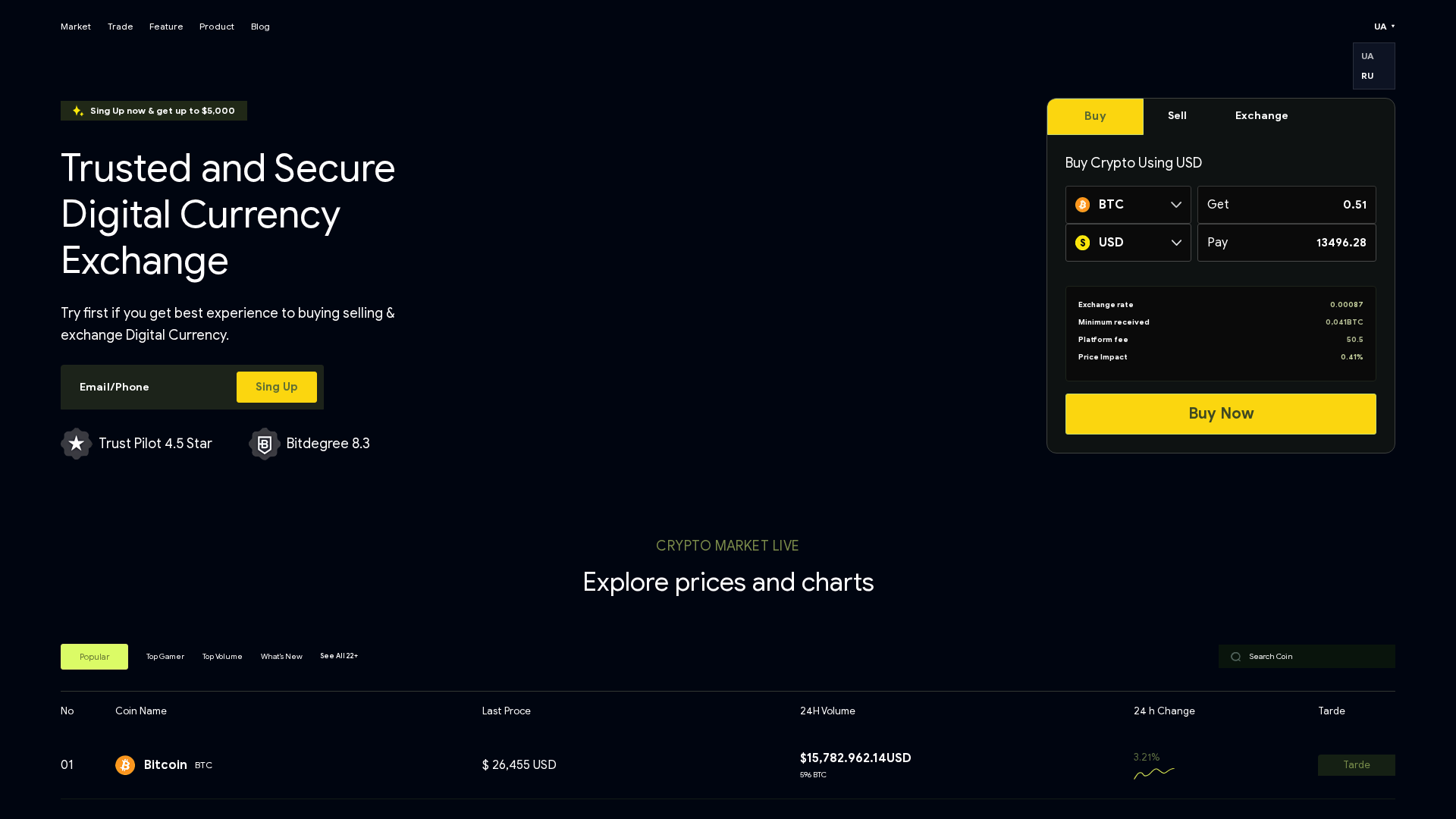Click the Buy Crypto Using USD heading
The height and width of the screenshot is (819, 1456).
(1134, 163)
